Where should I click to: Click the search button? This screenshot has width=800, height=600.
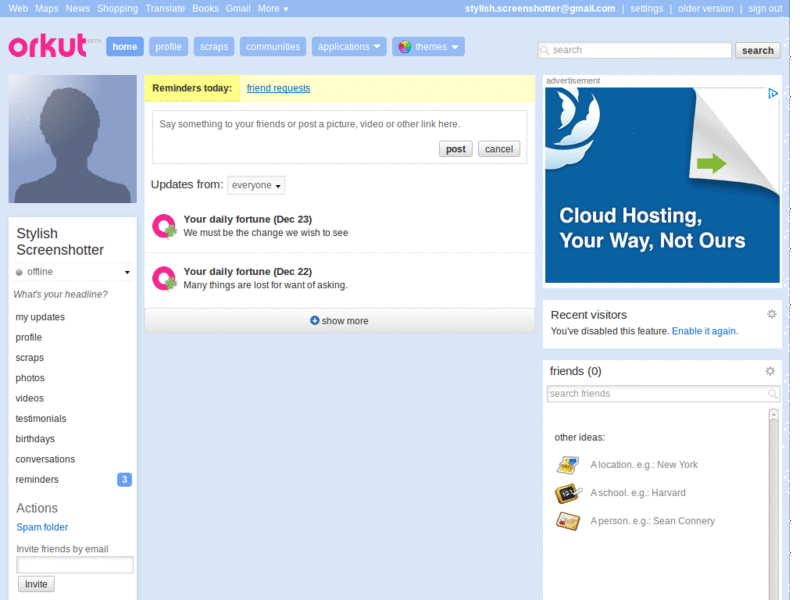coord(758,51)
